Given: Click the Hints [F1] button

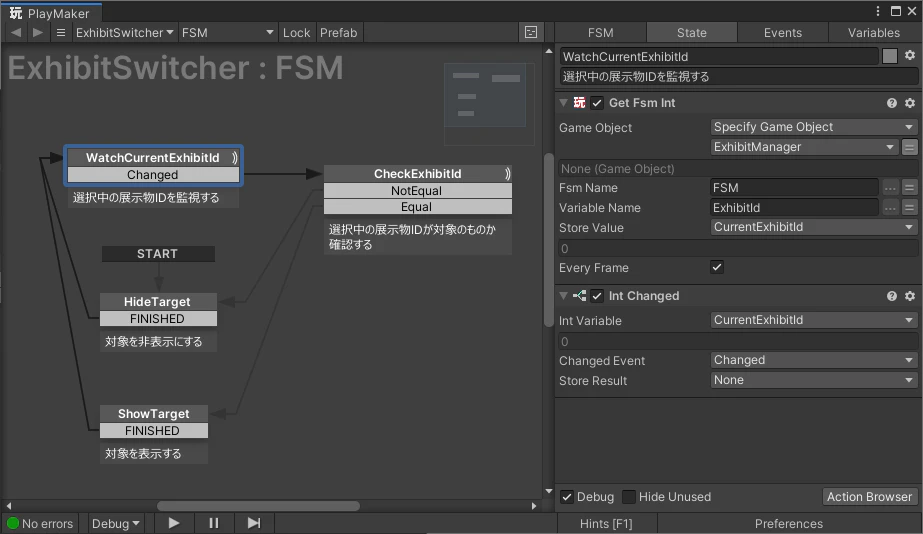Looking at the screenshot, I should [x=606, y=523].
